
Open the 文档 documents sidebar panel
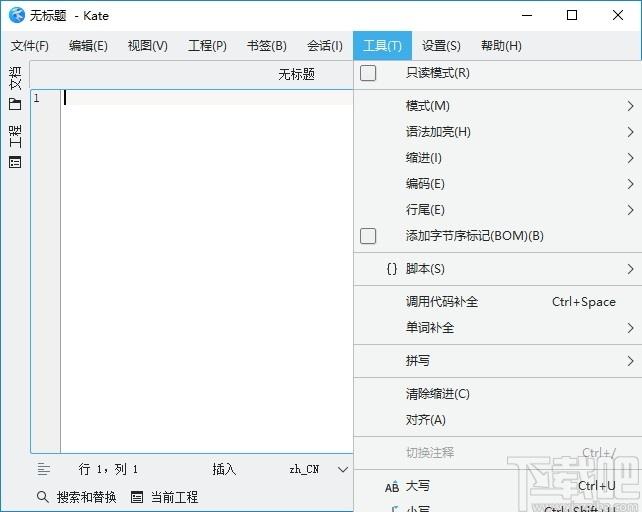15,88
